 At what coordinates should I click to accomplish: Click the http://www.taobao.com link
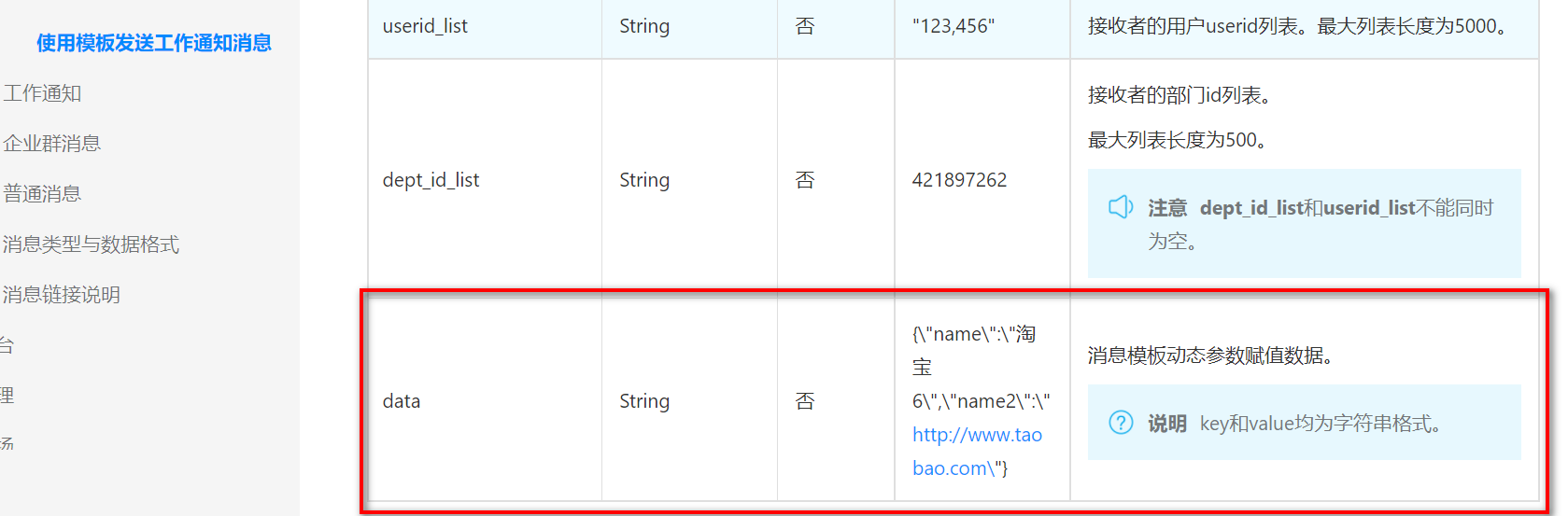click(977, 452)
